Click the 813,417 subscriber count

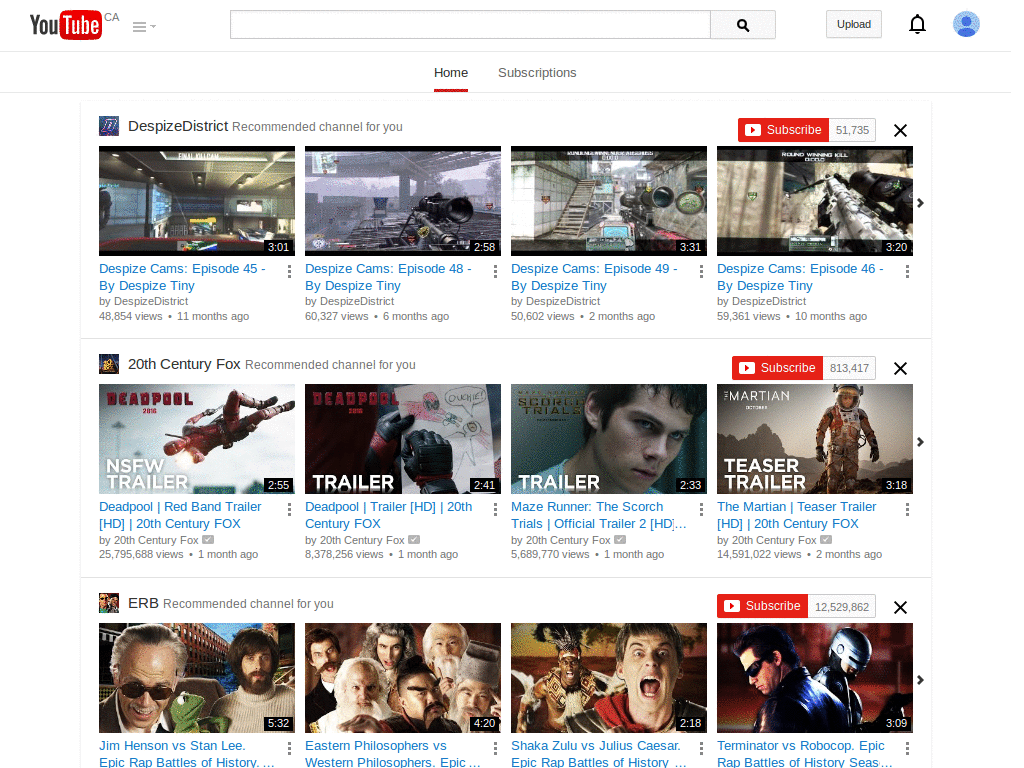click(x=849, y=368)
